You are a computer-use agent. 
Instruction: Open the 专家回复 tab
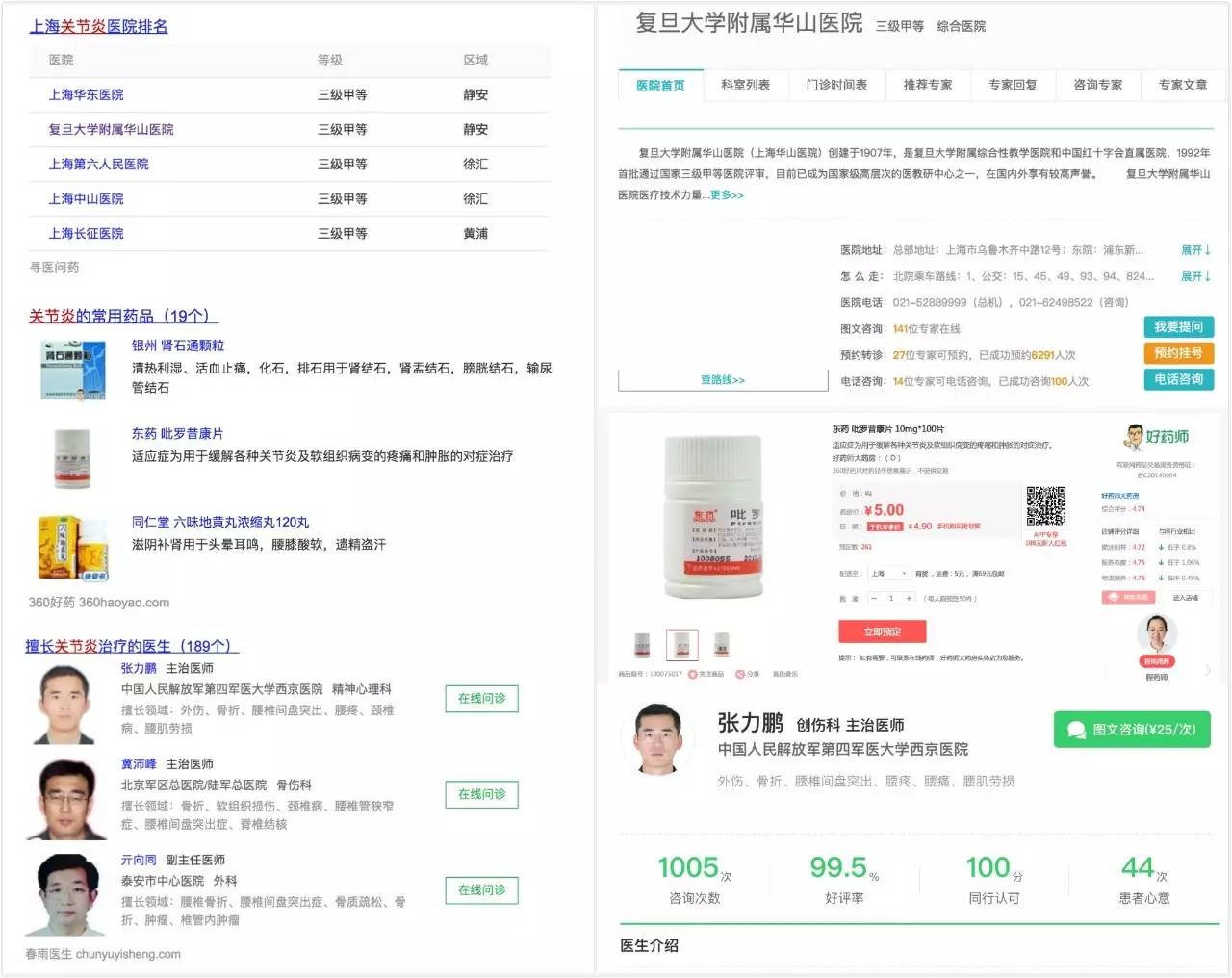coord(1014,86)
